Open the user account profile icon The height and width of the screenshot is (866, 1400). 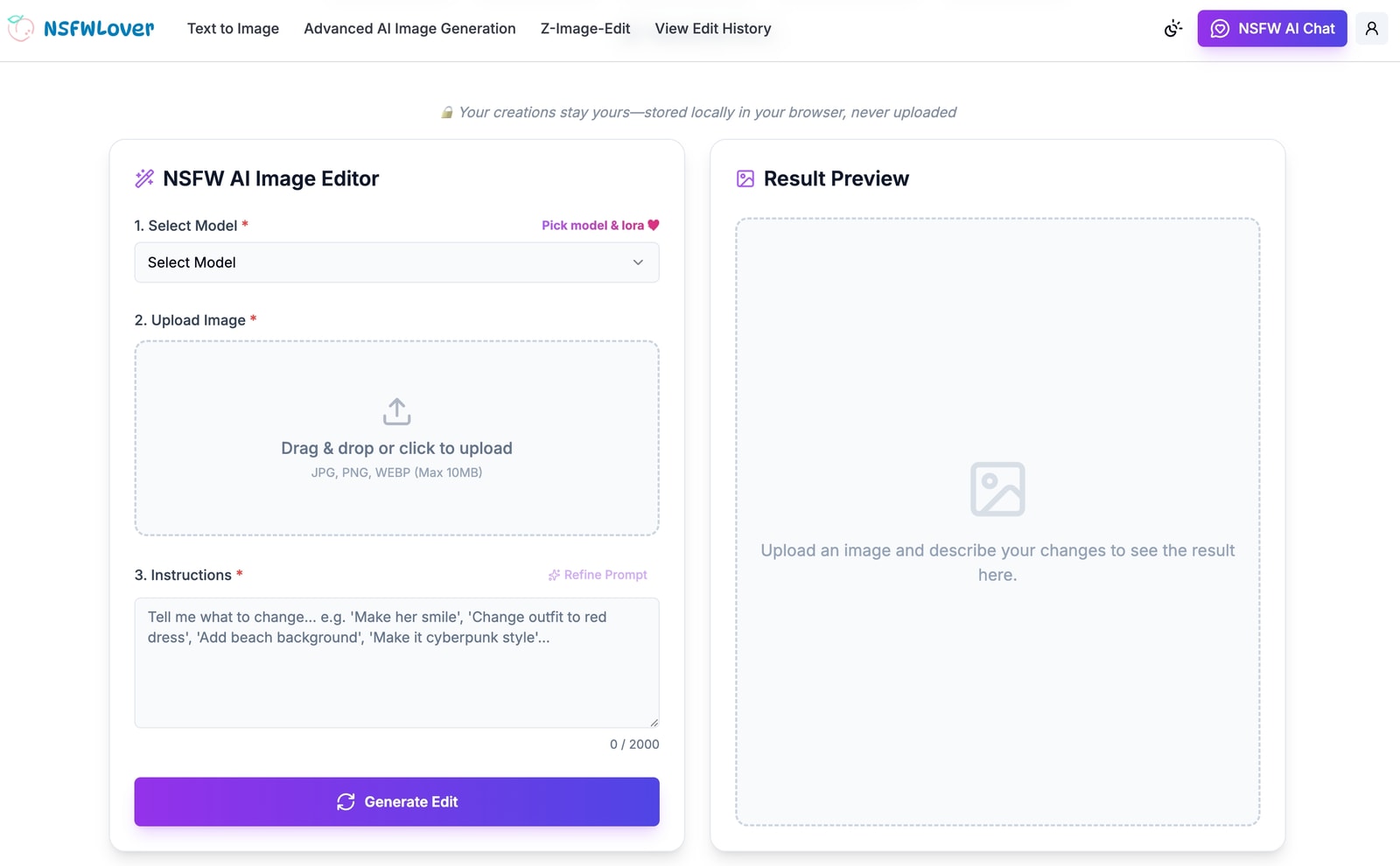click(1371, 29)
